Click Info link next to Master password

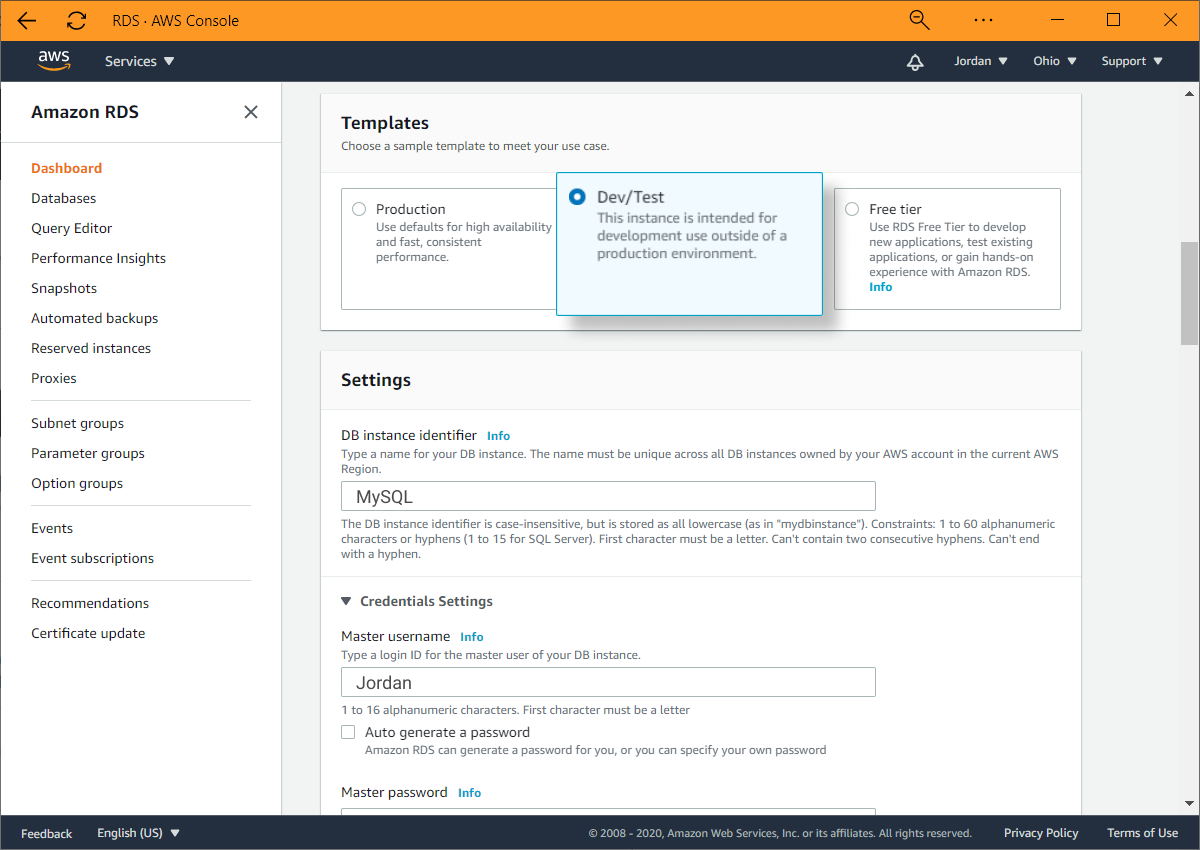pyautogui.click(x=469, y=793)
